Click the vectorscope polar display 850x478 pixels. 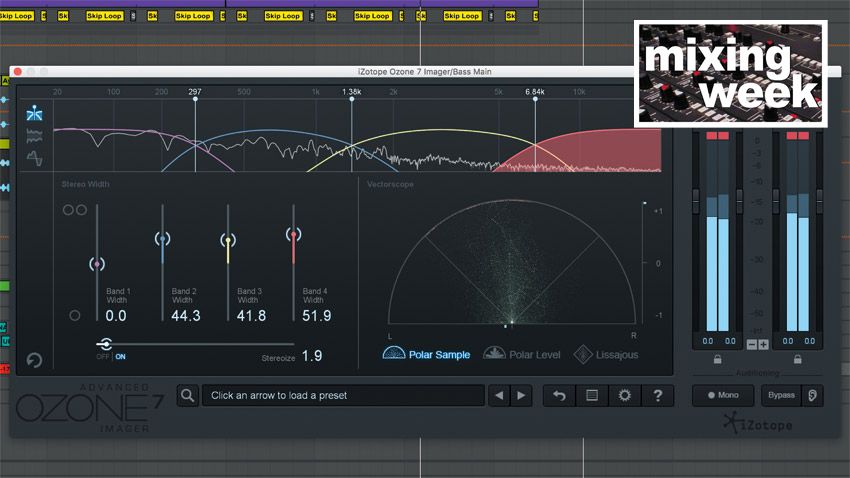[512, 263]
